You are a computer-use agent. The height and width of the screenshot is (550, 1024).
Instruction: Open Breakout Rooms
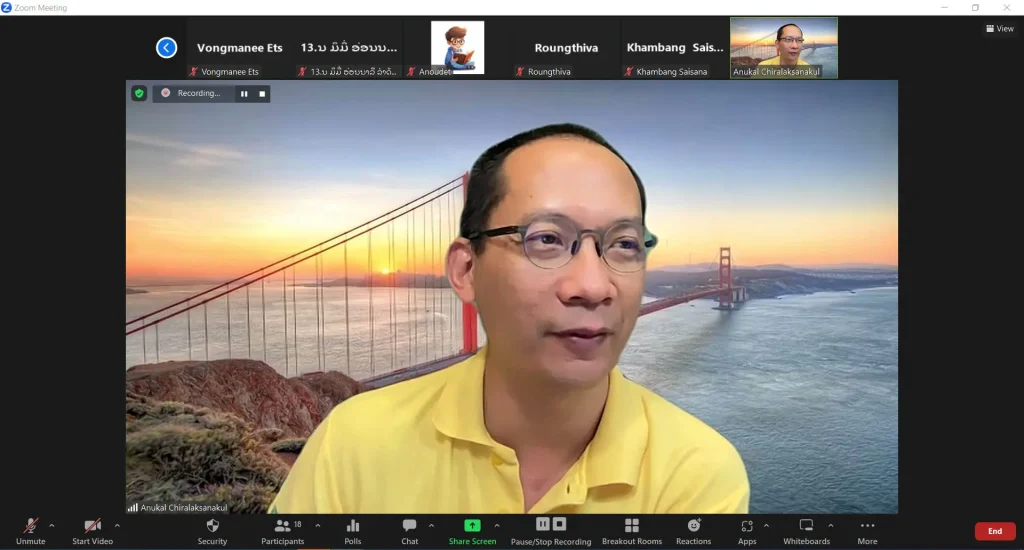coord(631,531)
